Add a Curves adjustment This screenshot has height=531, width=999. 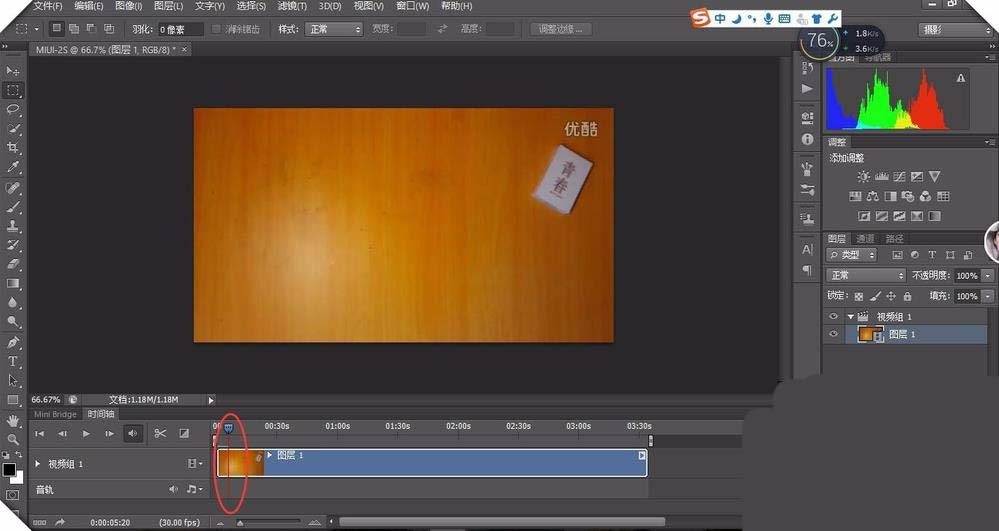pos(899,177)
